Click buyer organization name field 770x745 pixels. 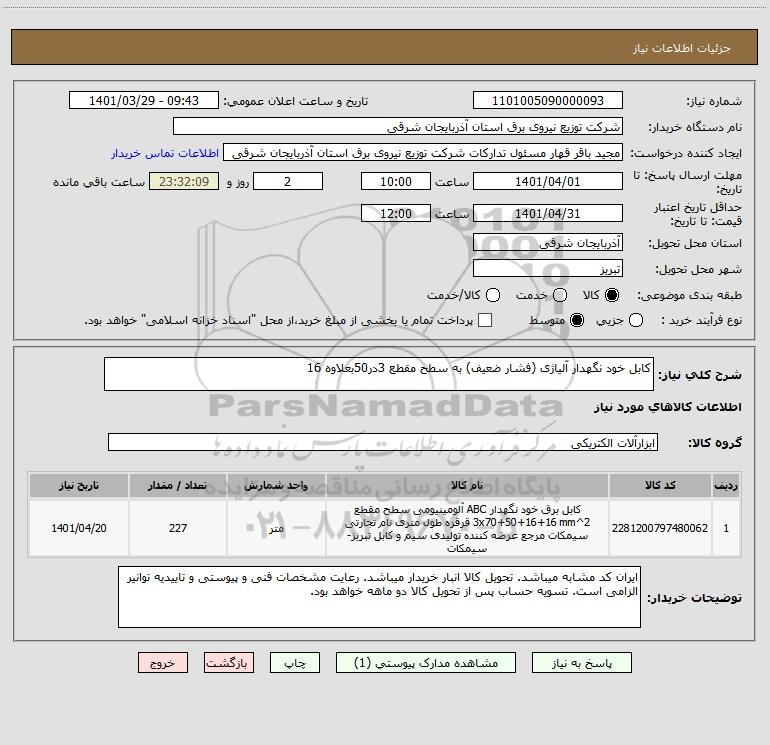[x=398, y=126]
